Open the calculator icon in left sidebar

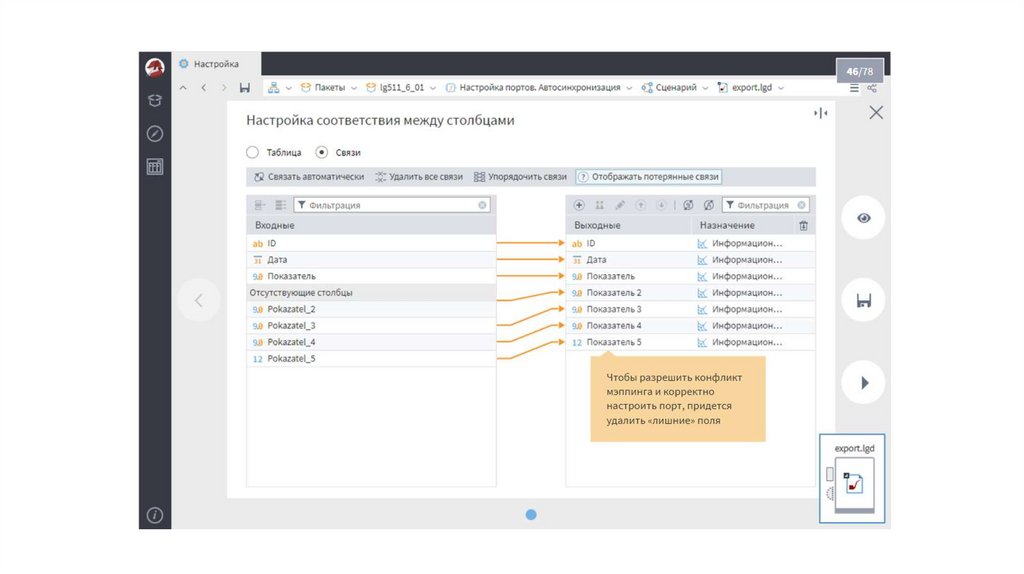(x=155, y=167)
